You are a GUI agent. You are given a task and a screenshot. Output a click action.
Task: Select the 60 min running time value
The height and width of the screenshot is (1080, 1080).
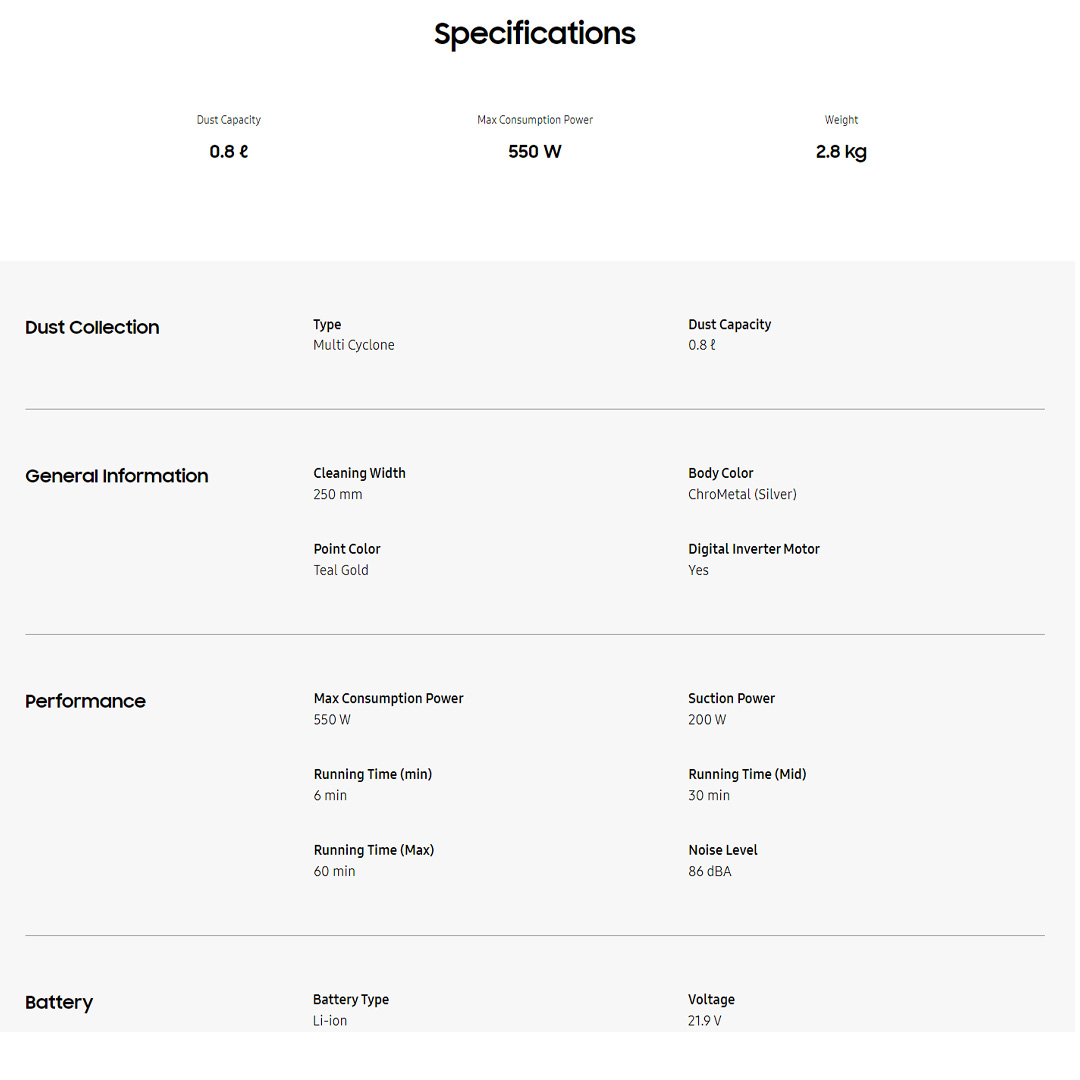pos(334,872)
